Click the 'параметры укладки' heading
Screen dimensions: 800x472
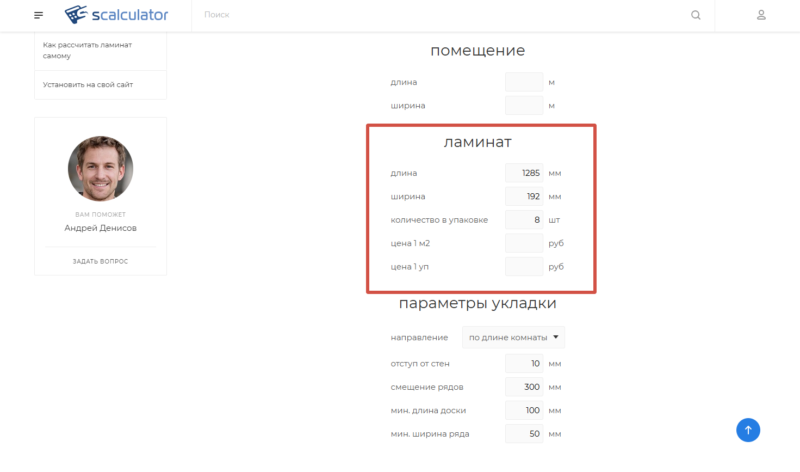point(478,304)
